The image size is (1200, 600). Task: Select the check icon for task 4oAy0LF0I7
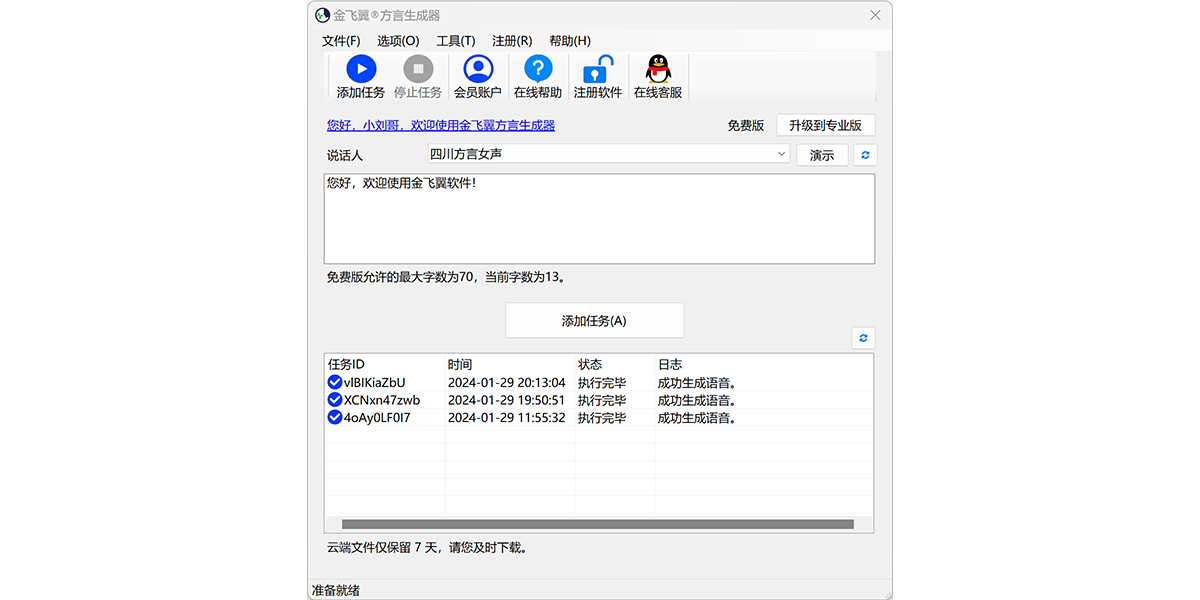coord(335,418)
